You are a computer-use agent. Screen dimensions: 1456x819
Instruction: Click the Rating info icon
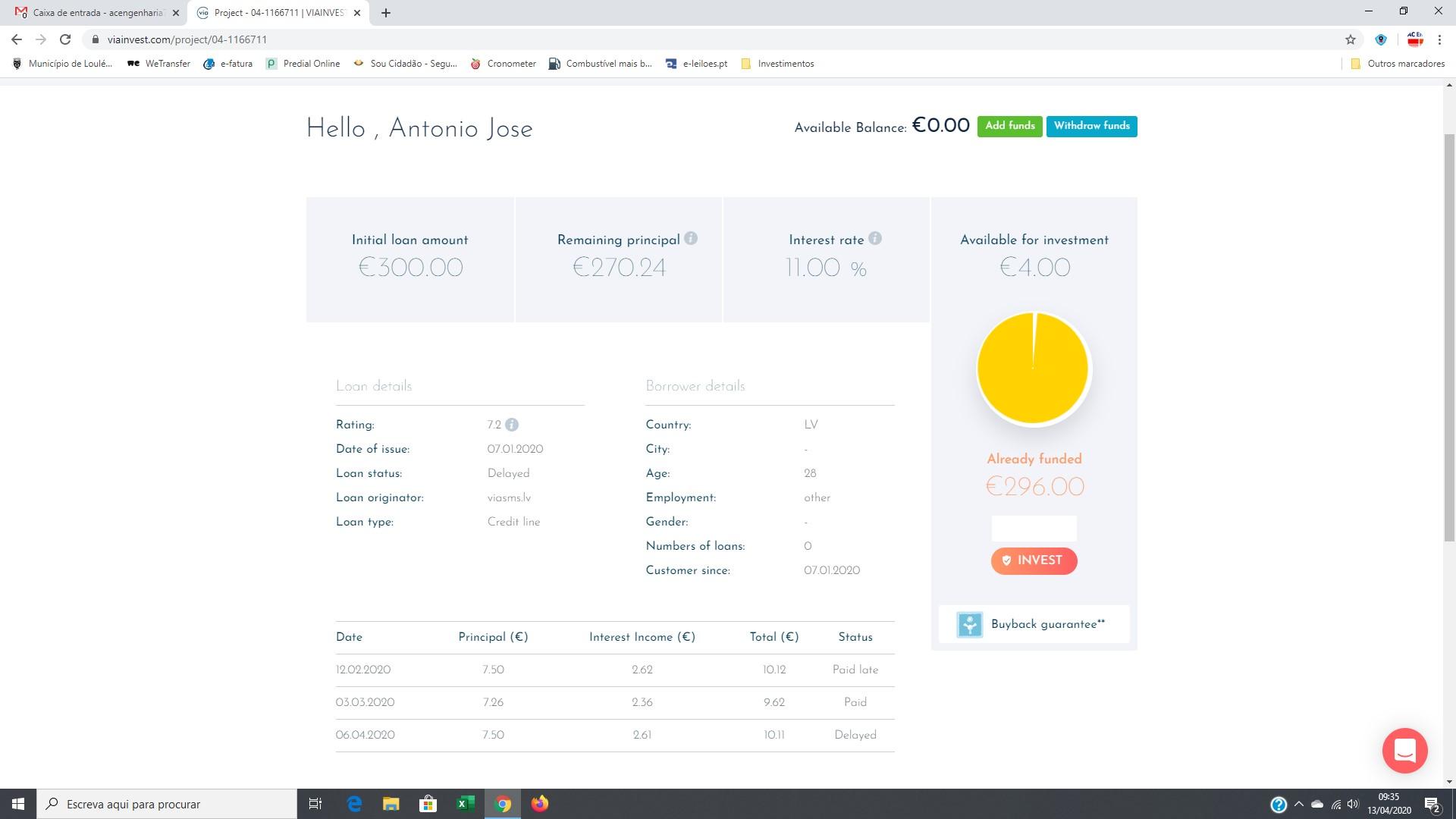(x=512, y=425)
